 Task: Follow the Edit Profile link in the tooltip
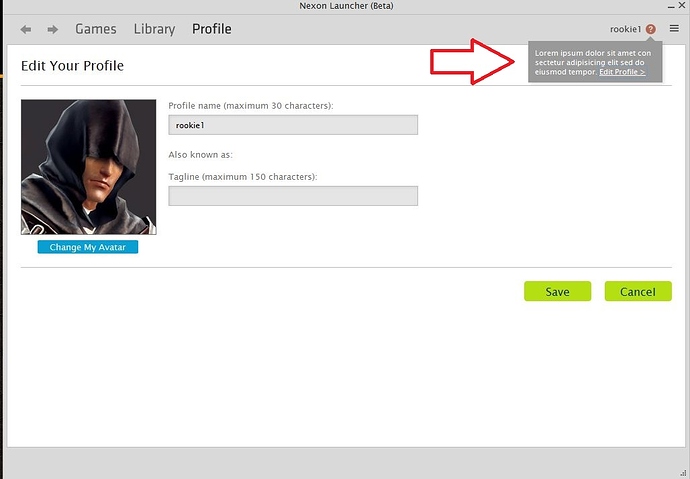click(x=622, y=72)
